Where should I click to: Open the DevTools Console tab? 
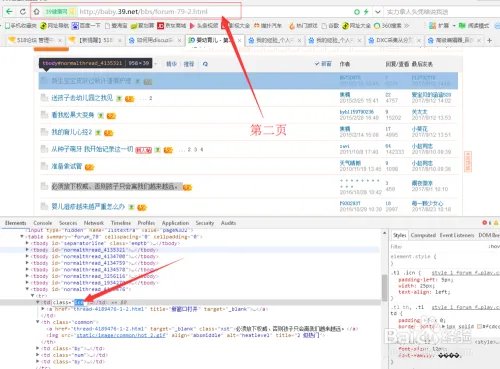coord(43,223)
